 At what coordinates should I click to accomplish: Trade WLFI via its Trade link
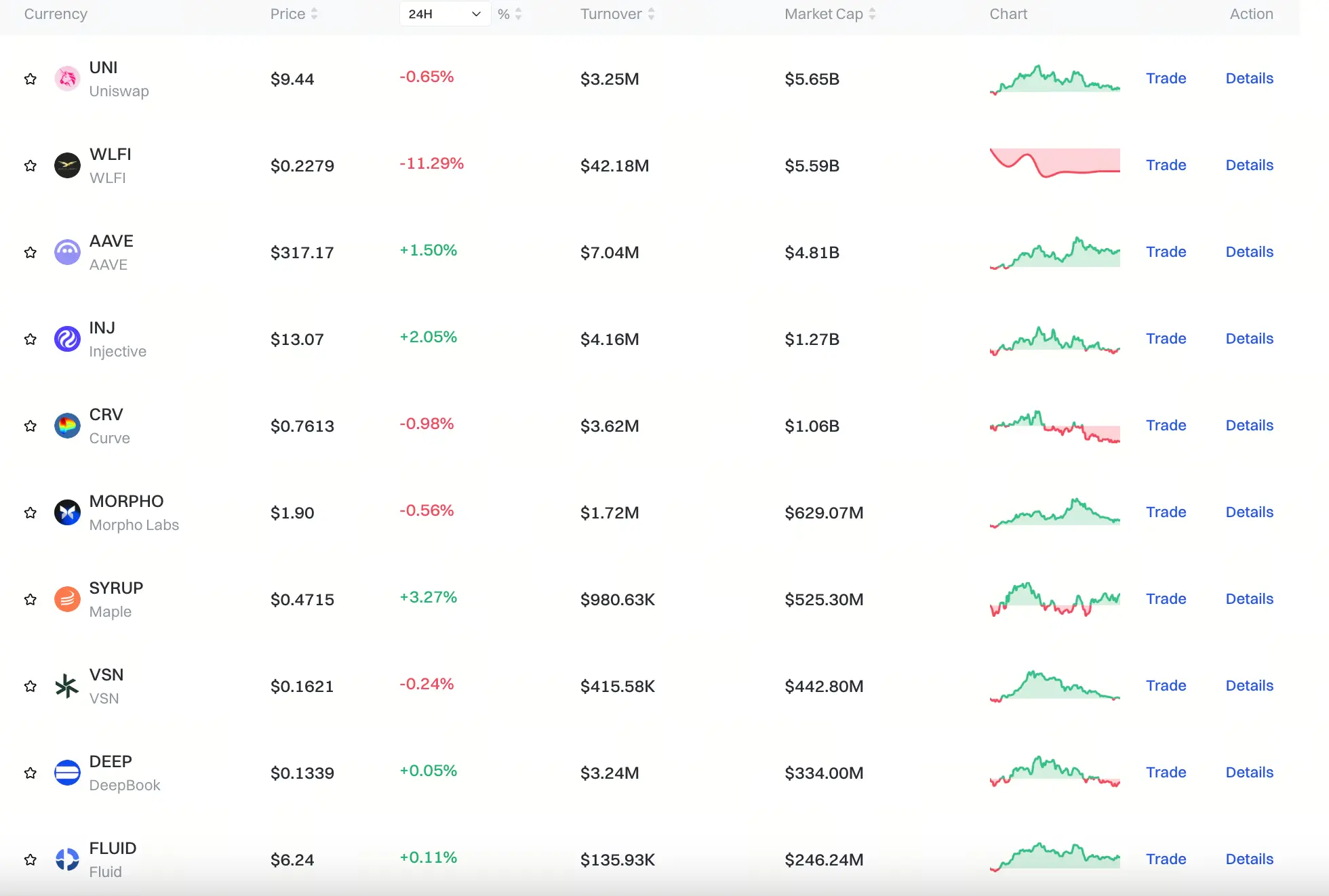point(1166,165)
